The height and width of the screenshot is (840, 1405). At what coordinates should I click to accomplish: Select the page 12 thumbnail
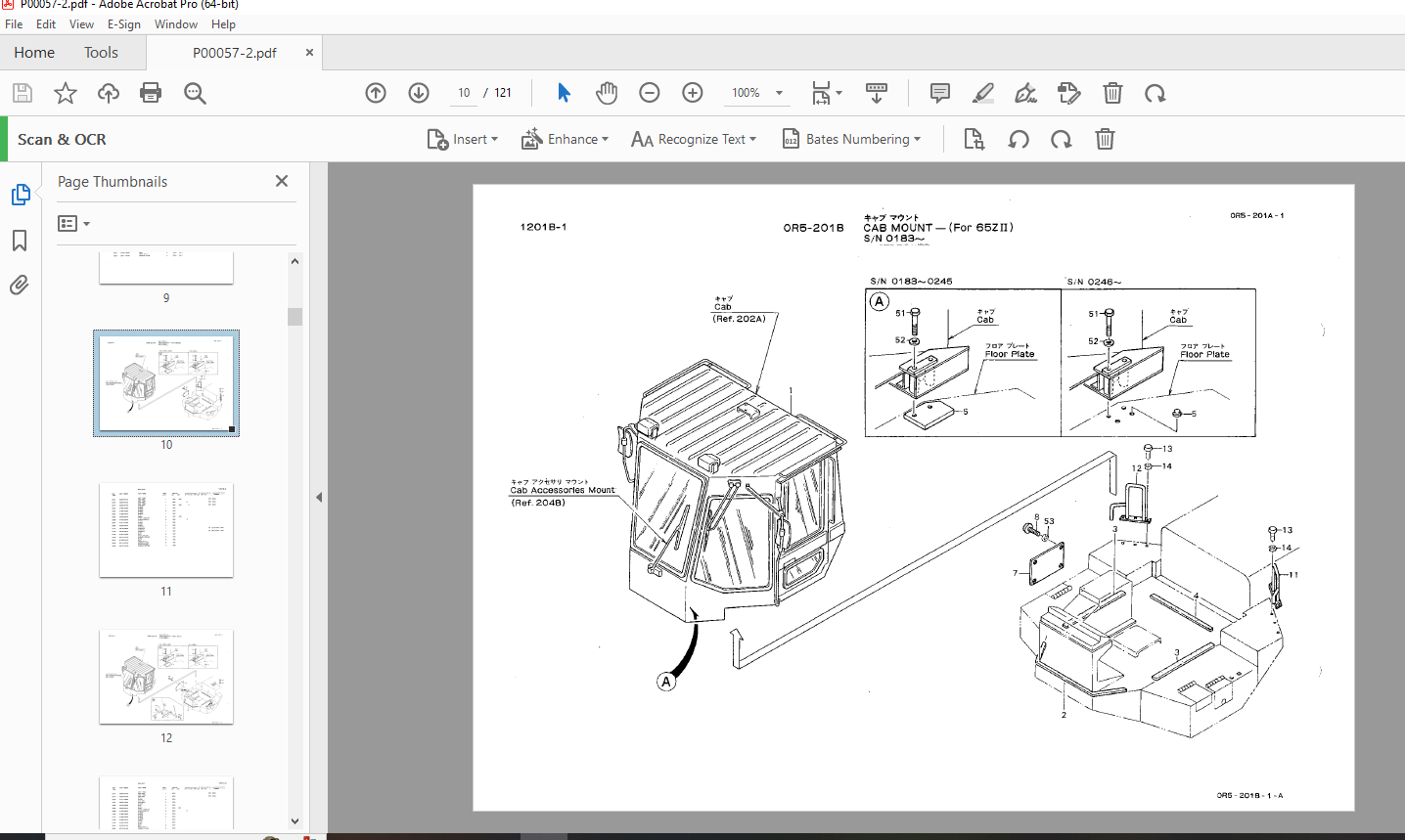tap(166, 677)
